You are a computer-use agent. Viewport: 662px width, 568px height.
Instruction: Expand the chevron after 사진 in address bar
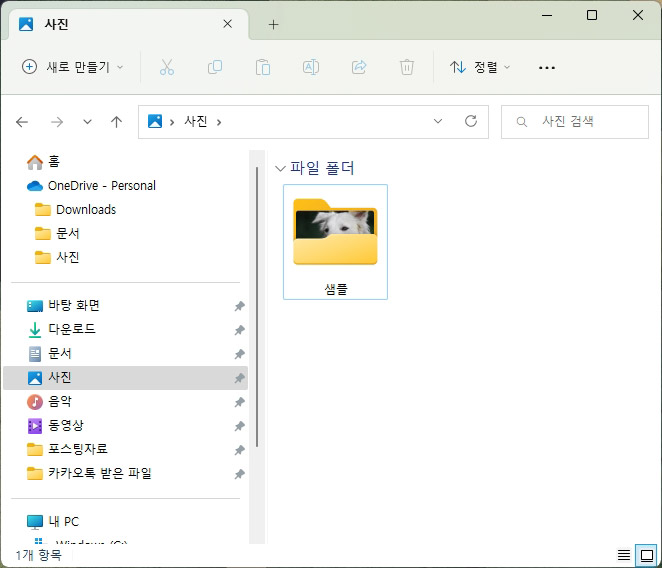(x=219, y=122)
